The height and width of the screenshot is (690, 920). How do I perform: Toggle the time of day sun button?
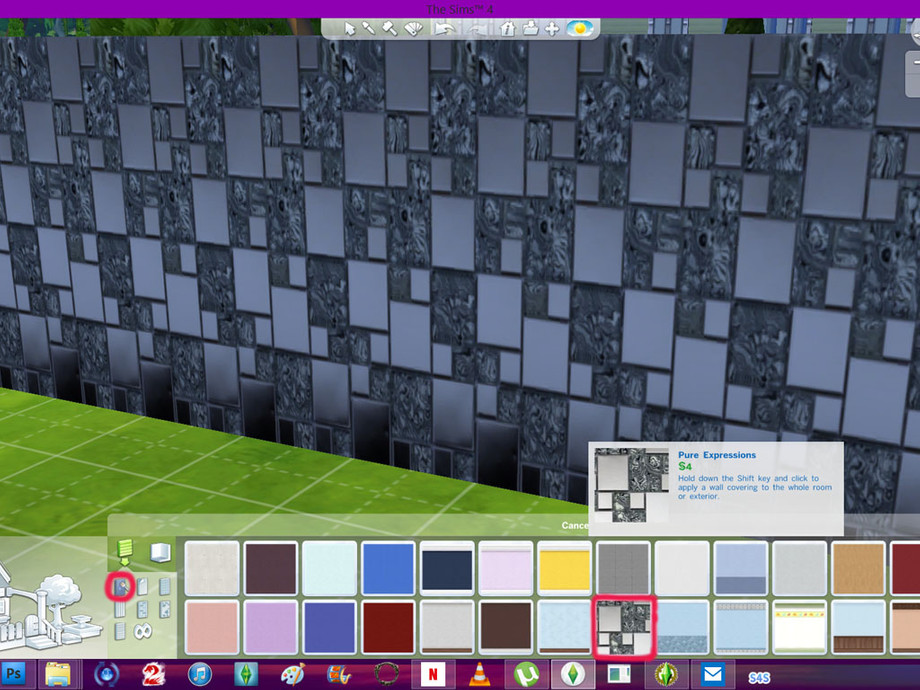click(578, 28)
